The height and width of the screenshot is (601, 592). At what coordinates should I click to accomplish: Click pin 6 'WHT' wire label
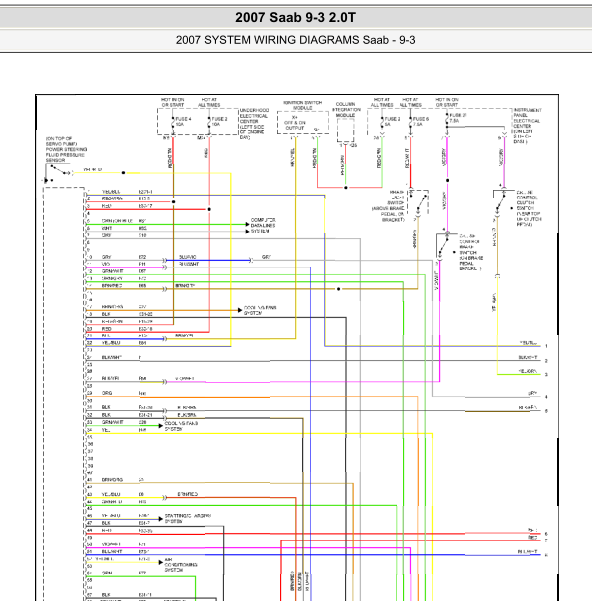(107, 228)
